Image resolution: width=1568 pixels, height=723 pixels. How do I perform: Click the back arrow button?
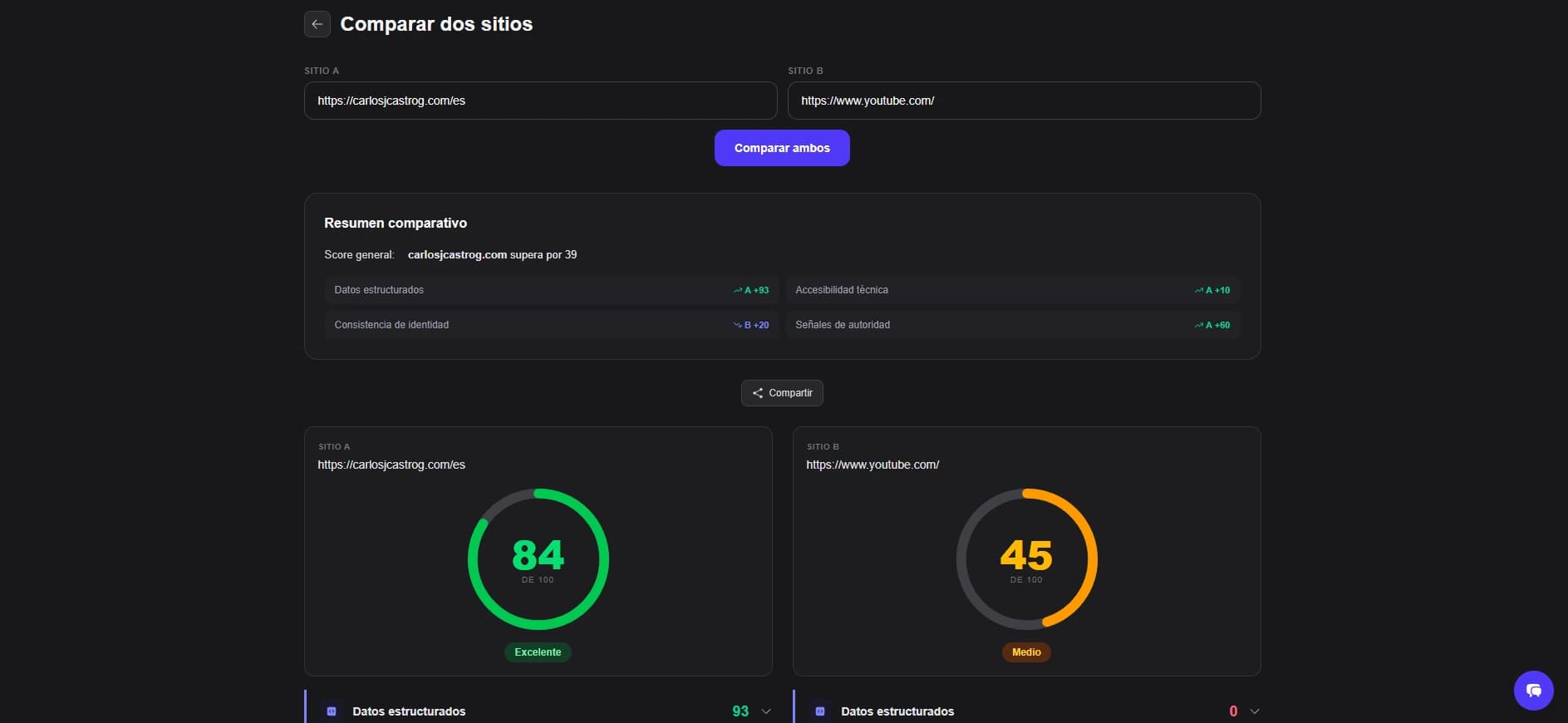[317, 24]
